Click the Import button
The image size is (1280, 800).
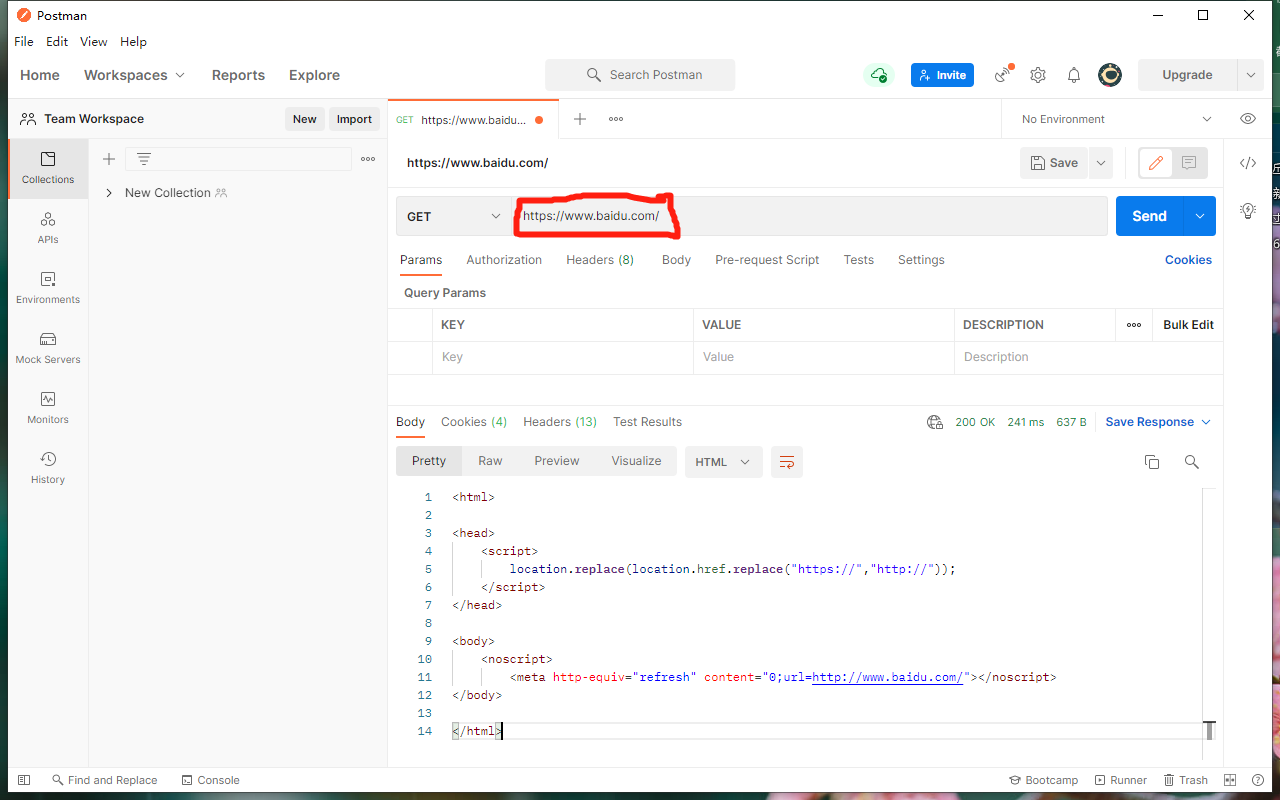coord(354,119)
